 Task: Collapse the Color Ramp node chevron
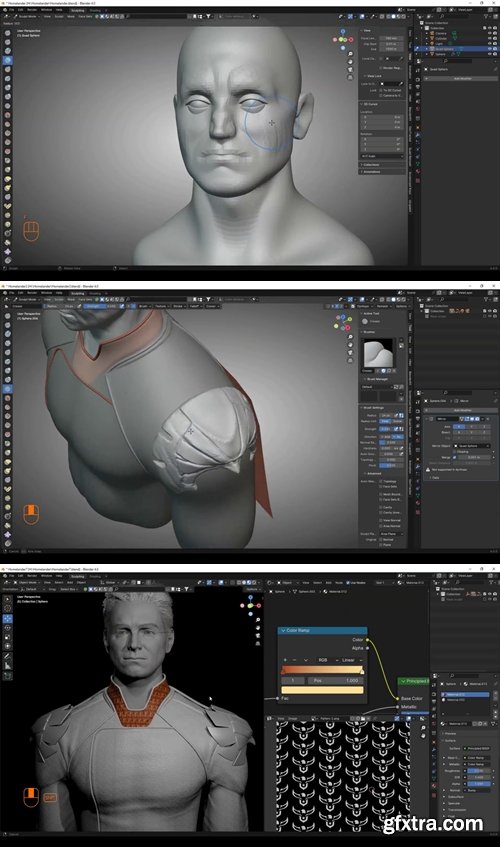pyautogui.click(x=283, y=630)
